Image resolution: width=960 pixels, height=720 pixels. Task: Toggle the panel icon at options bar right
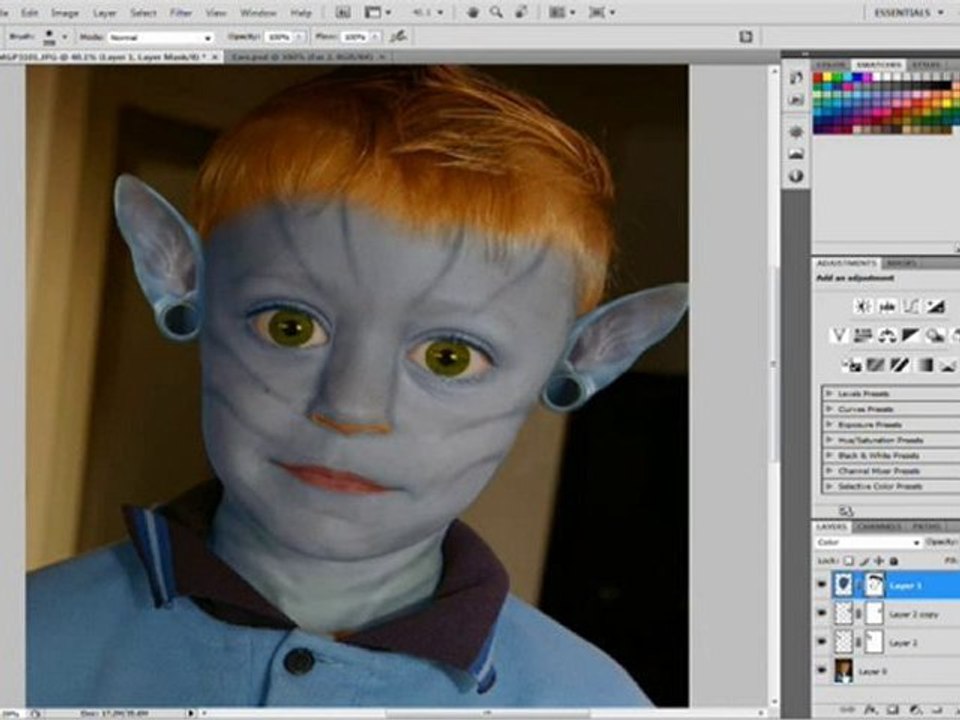click(745, 37)
